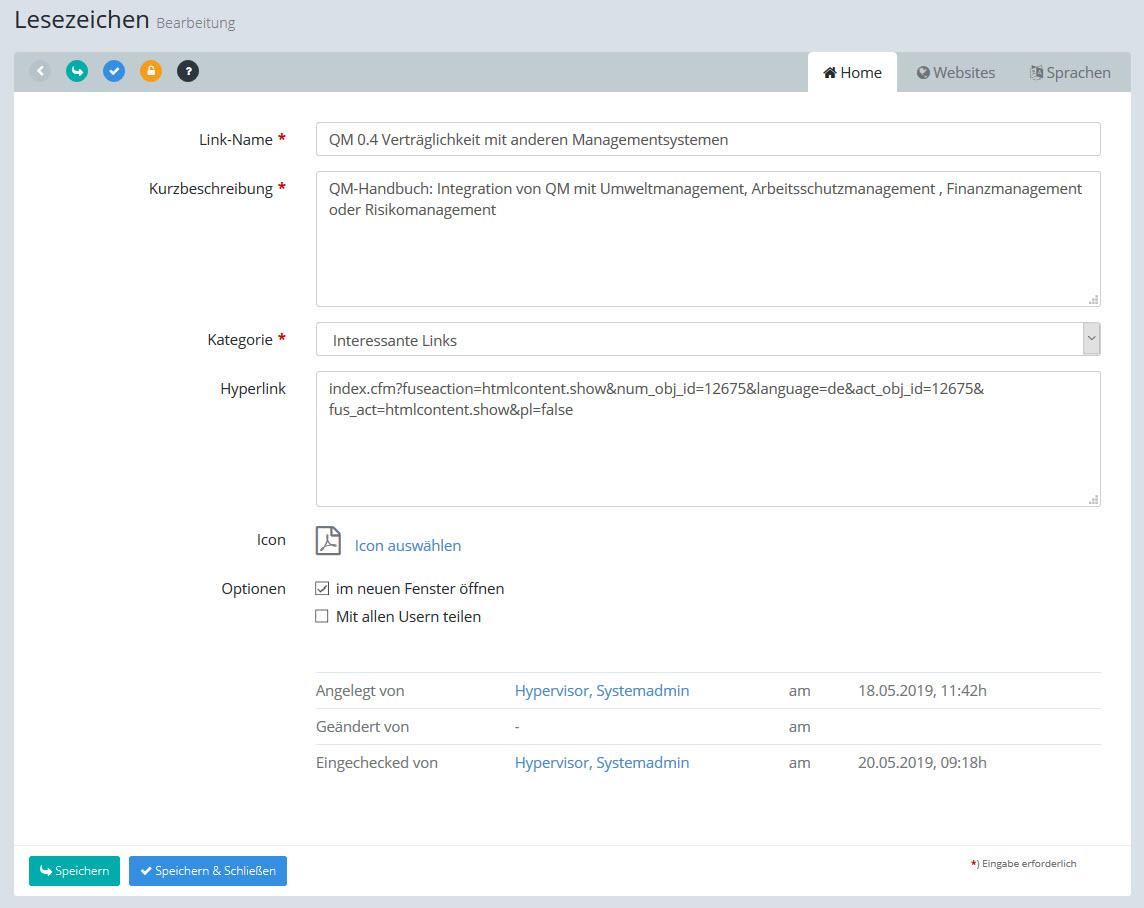Click the orange lock toolbar icon
Screen dimensions: 1144x908
coord(151,71)
